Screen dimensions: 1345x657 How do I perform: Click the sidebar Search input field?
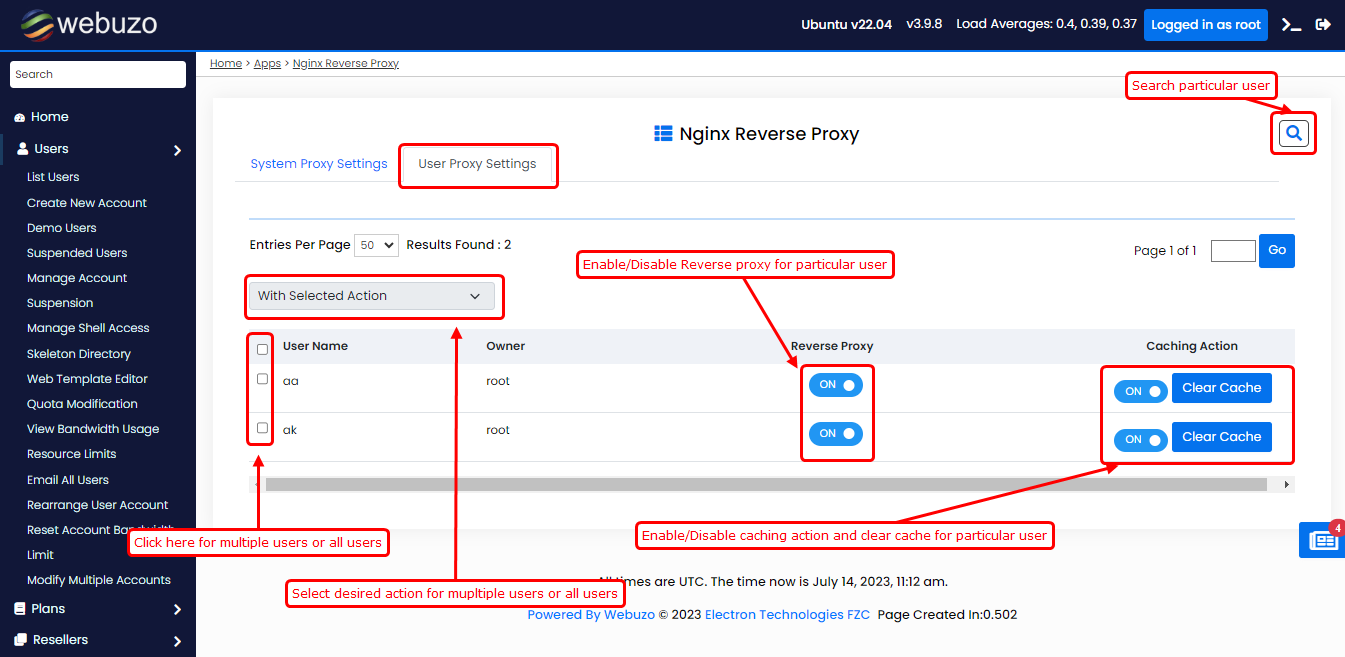97,75
